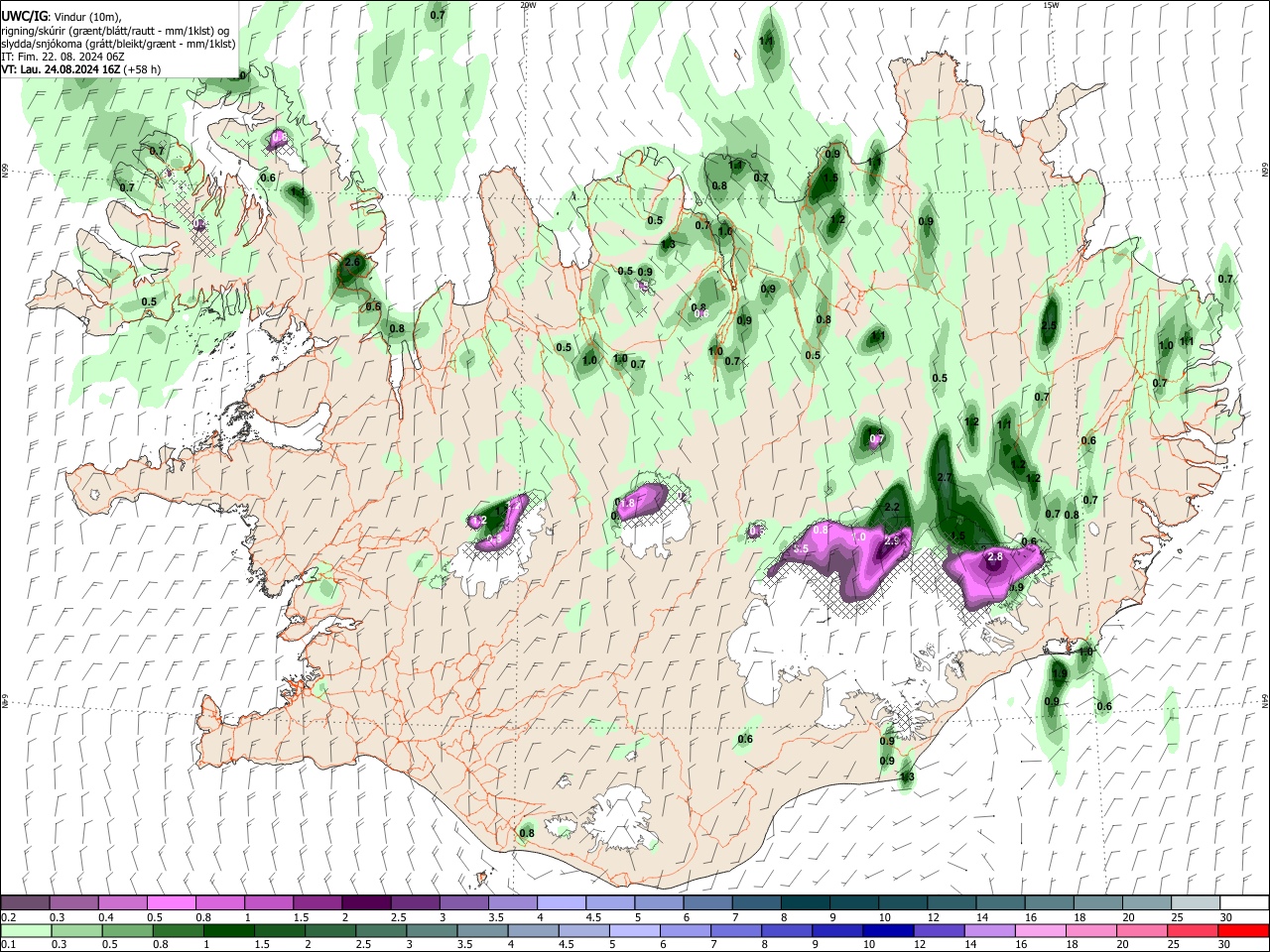Click the purple 1.5 snow legend swatch
The image size is (1270, 952).
317,903
